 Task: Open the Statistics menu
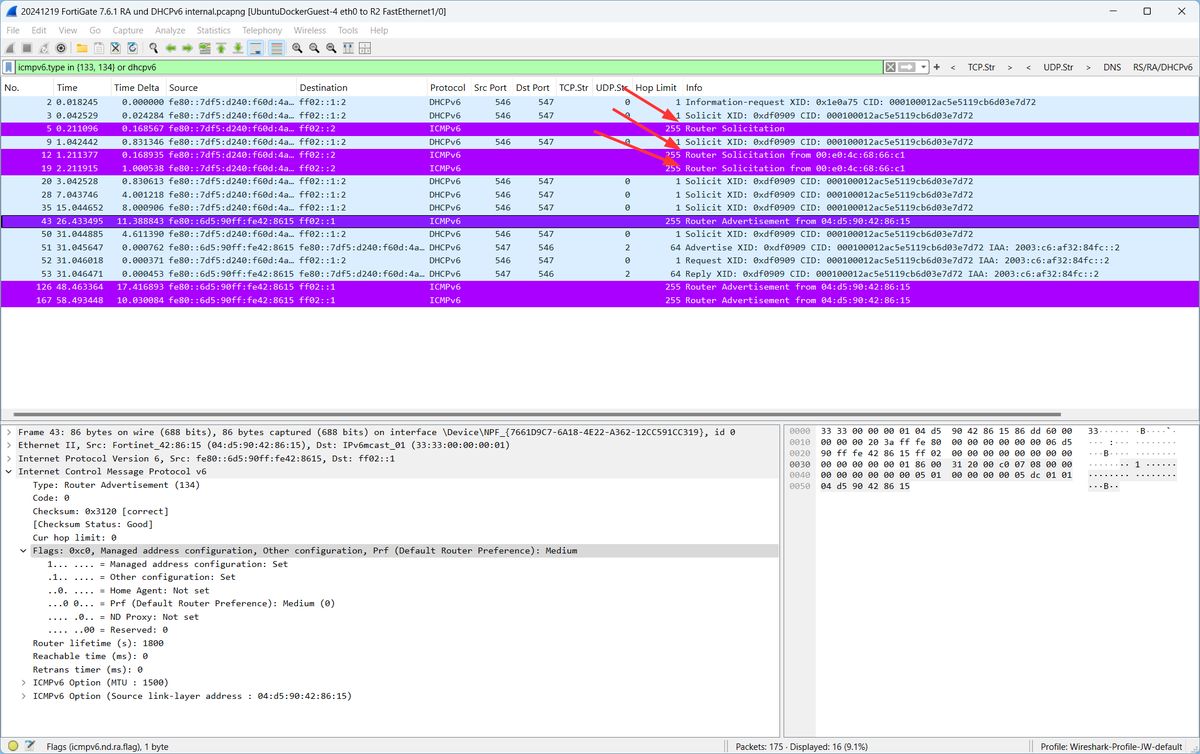point(213,30)
